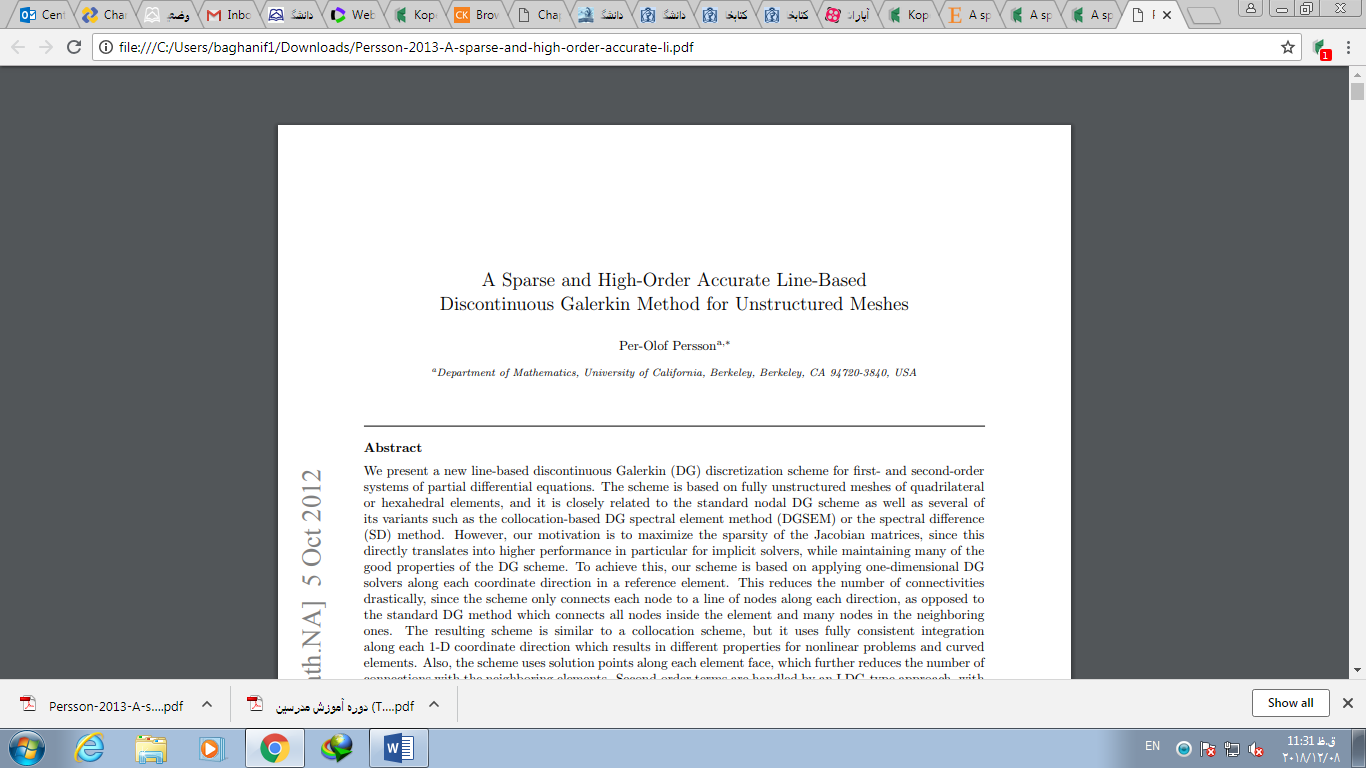
Task: Expand options for Persson-2013 PDF download
Action: (207, 704)
